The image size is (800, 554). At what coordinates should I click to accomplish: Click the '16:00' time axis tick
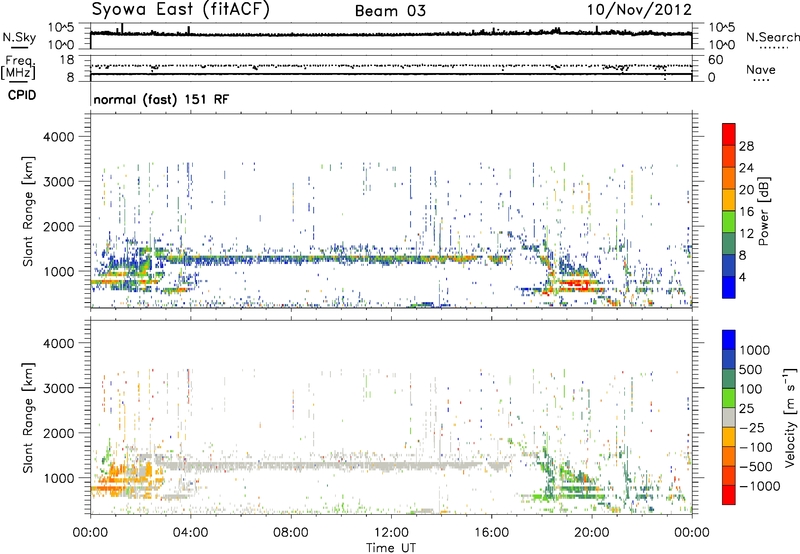[x=491, y=533]
